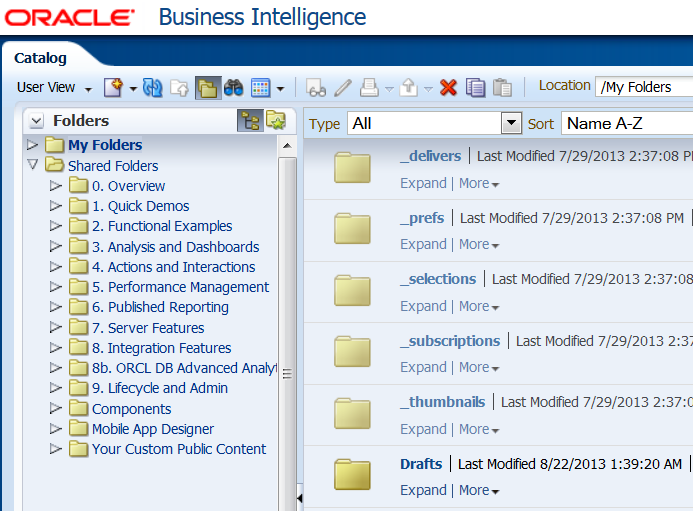
Task: Click Expand under _delivers
Action: click(x=423, y=183)
